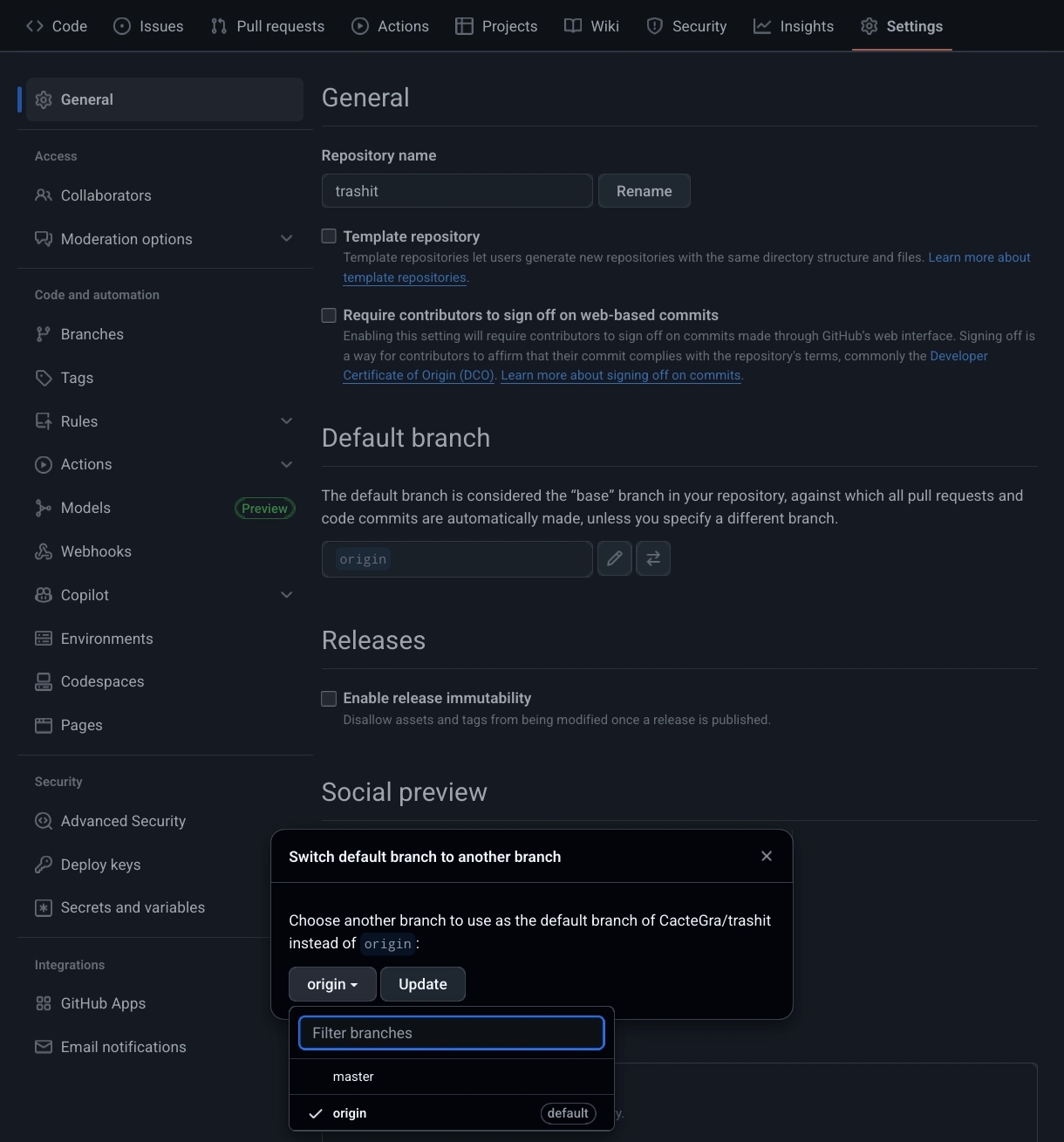Click the Rename button

644,191
